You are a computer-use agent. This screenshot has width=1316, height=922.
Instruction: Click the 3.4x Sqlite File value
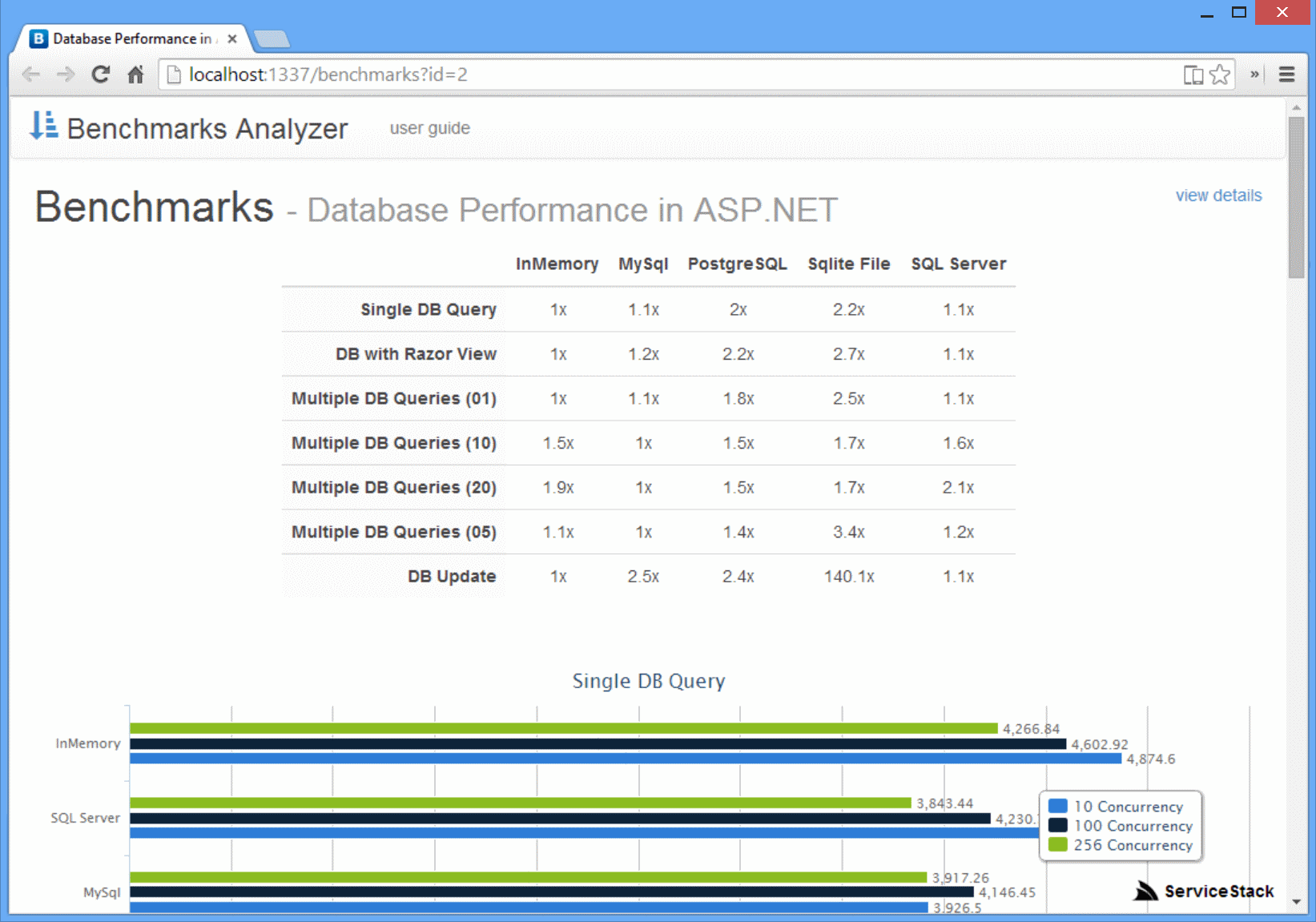point(849,532)
